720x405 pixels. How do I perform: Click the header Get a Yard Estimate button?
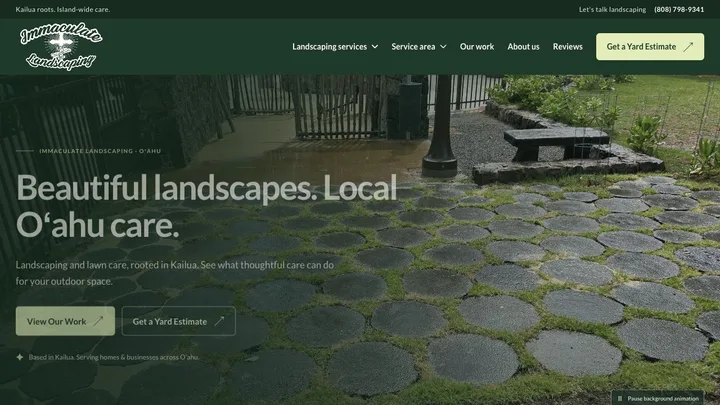[x=650, y=46]
